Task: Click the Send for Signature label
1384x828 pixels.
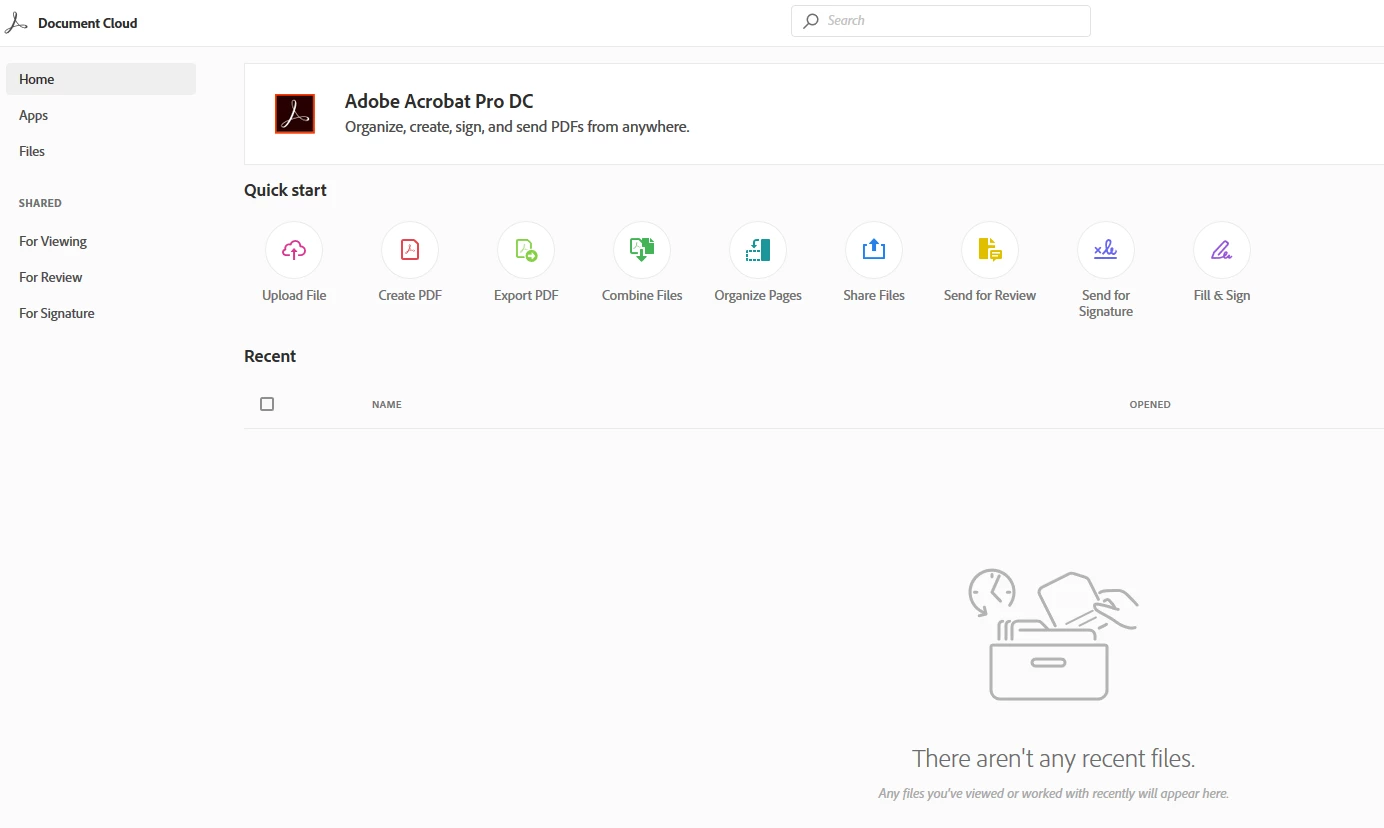Action: pos(1106,303)
